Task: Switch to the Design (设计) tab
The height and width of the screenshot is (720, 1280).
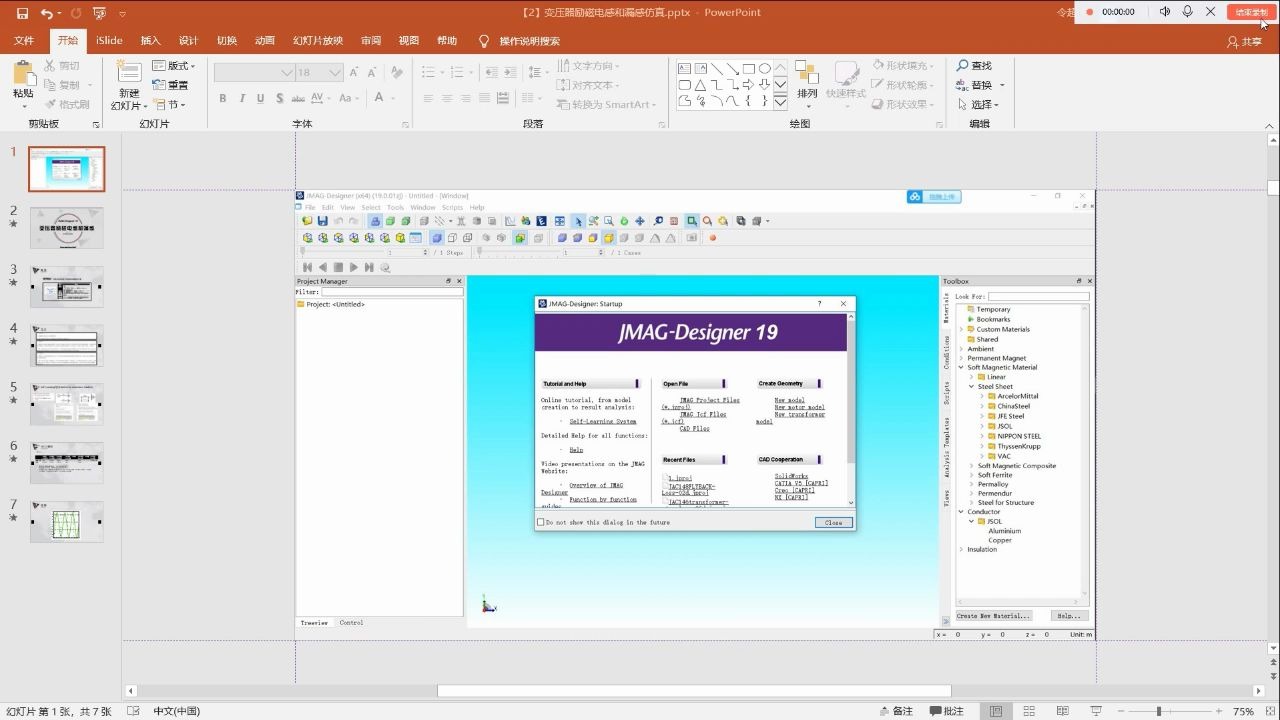Action: pos(188,41)
